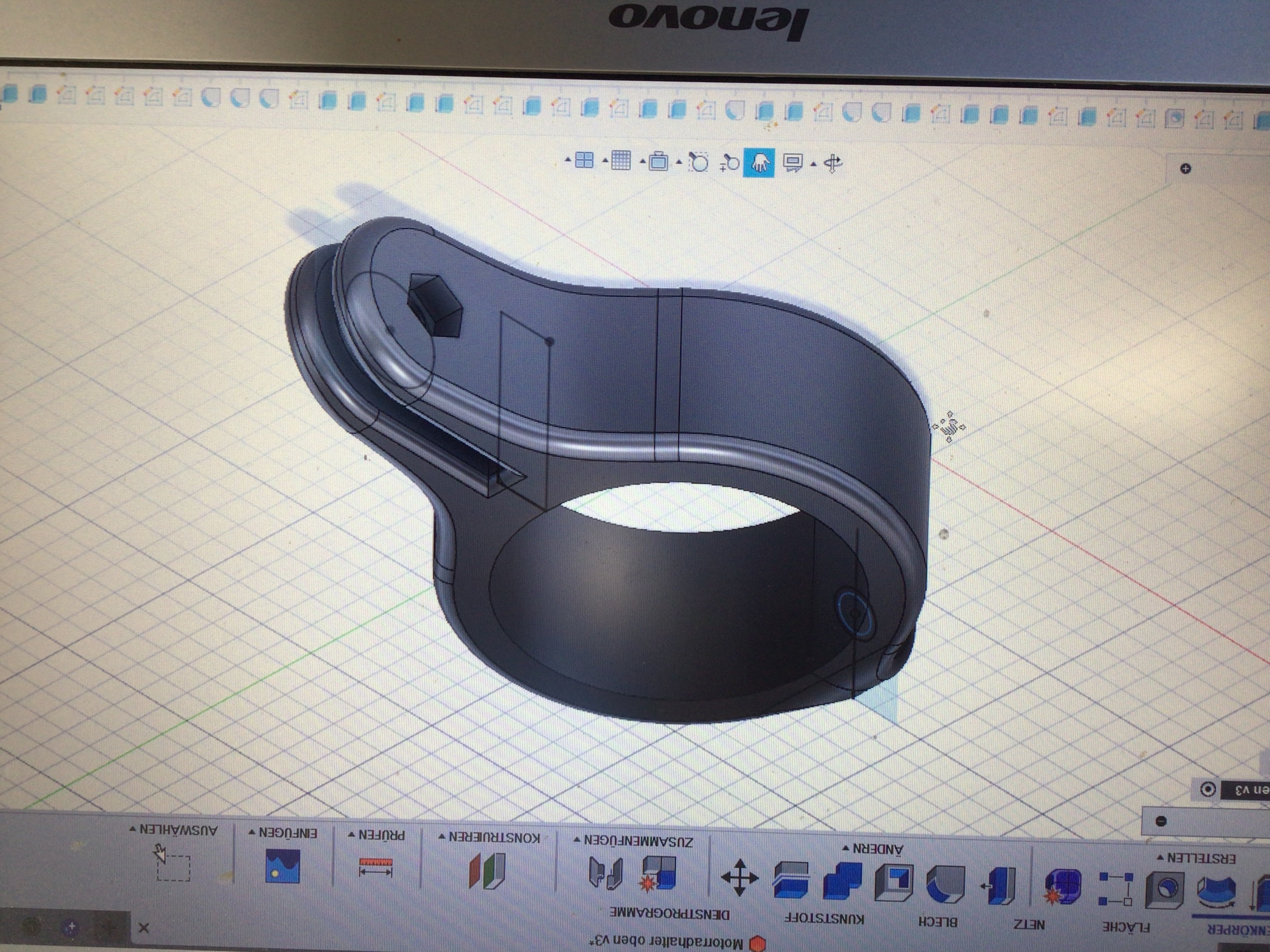Open the ZUSAMMENFÜGEN dropdown menu
Image resolution: width=1270 pixels, height=952 pixels.
[x=633, y=841]
